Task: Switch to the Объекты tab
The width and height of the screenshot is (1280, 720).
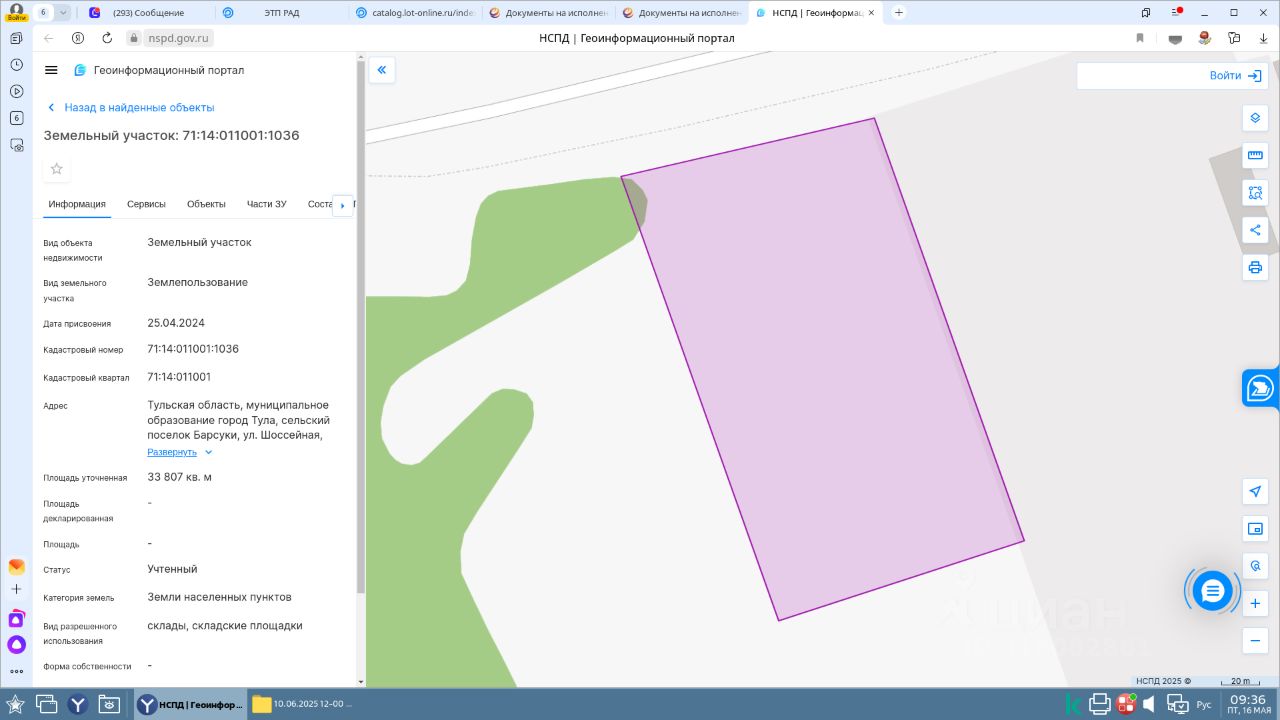Action: point(206,204)
